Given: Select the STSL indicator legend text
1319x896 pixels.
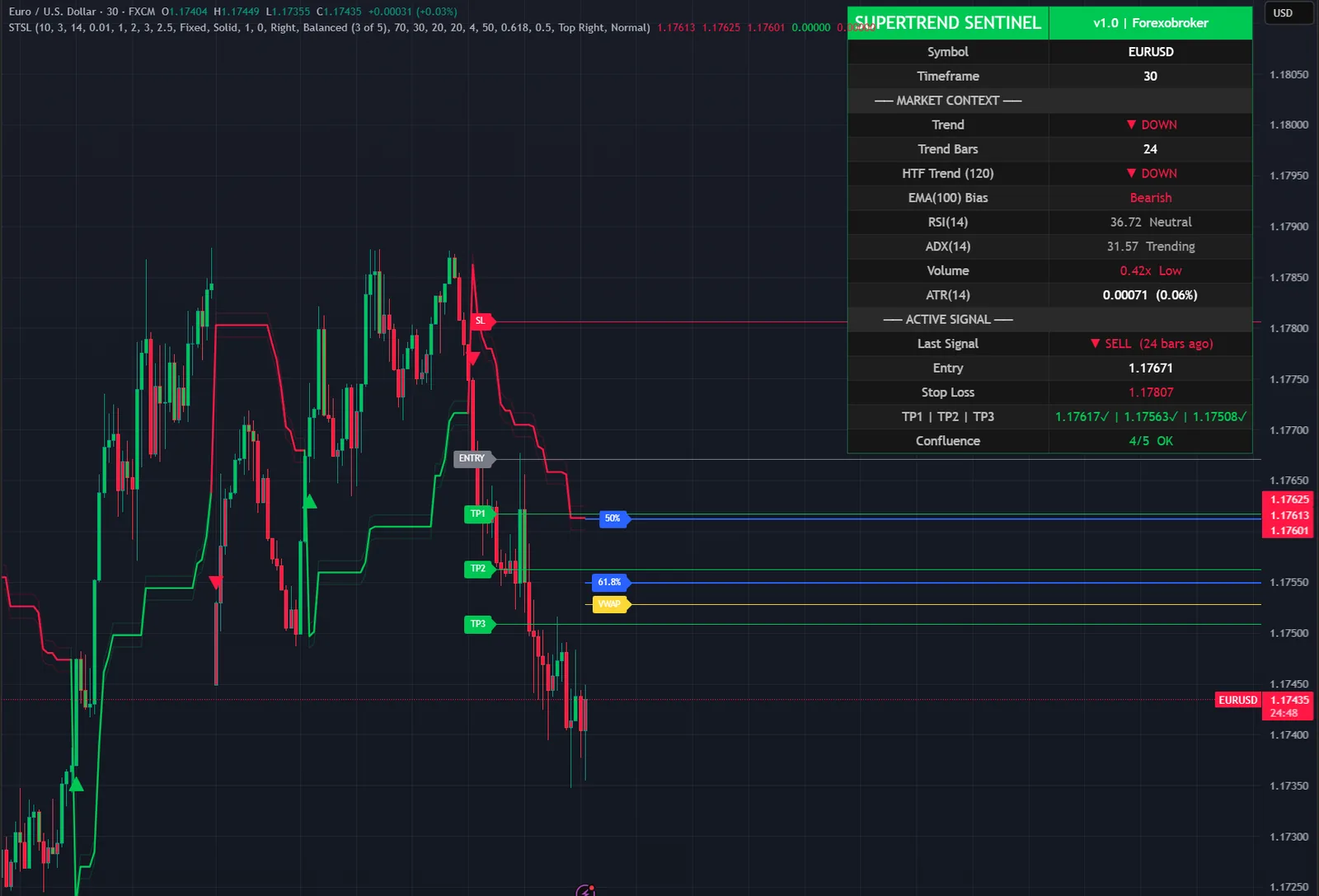Looking at the screenshot, I should [x=329, y=28].
